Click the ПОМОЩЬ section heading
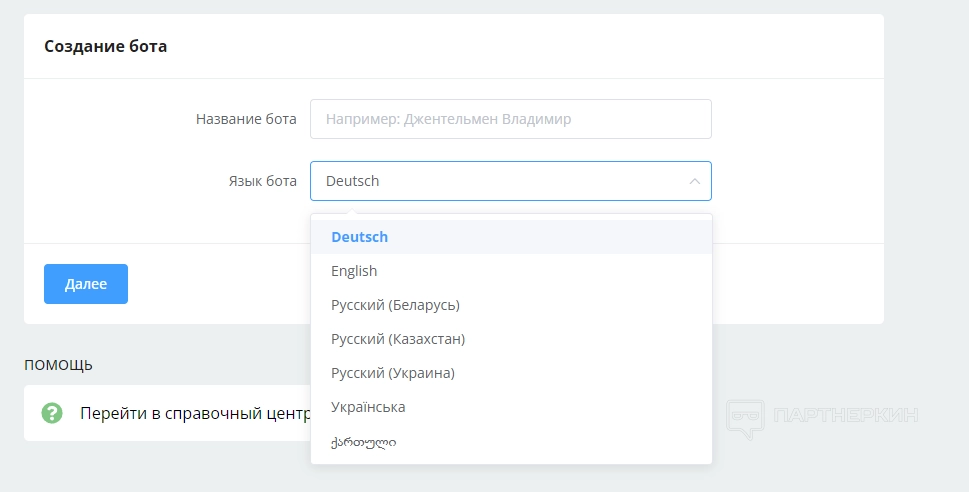 coord(58,365)
